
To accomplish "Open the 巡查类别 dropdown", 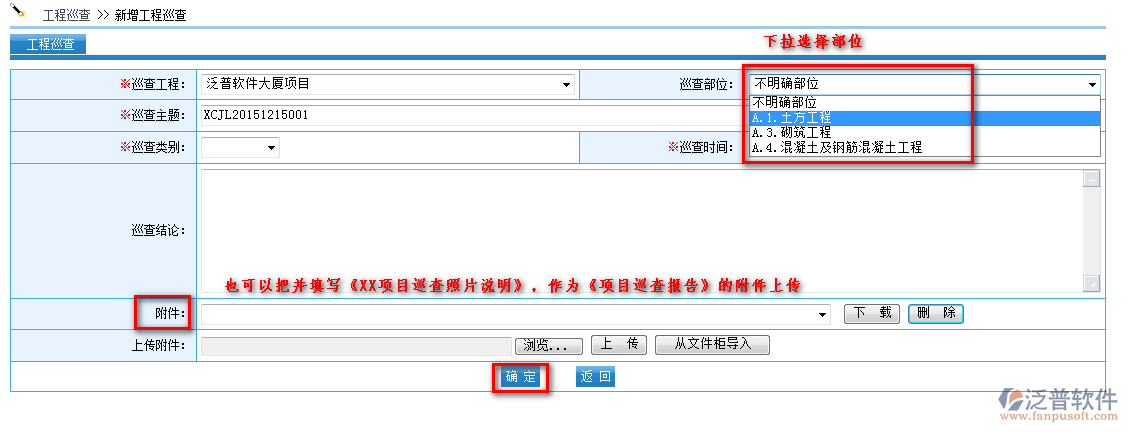I will point(240,147).
